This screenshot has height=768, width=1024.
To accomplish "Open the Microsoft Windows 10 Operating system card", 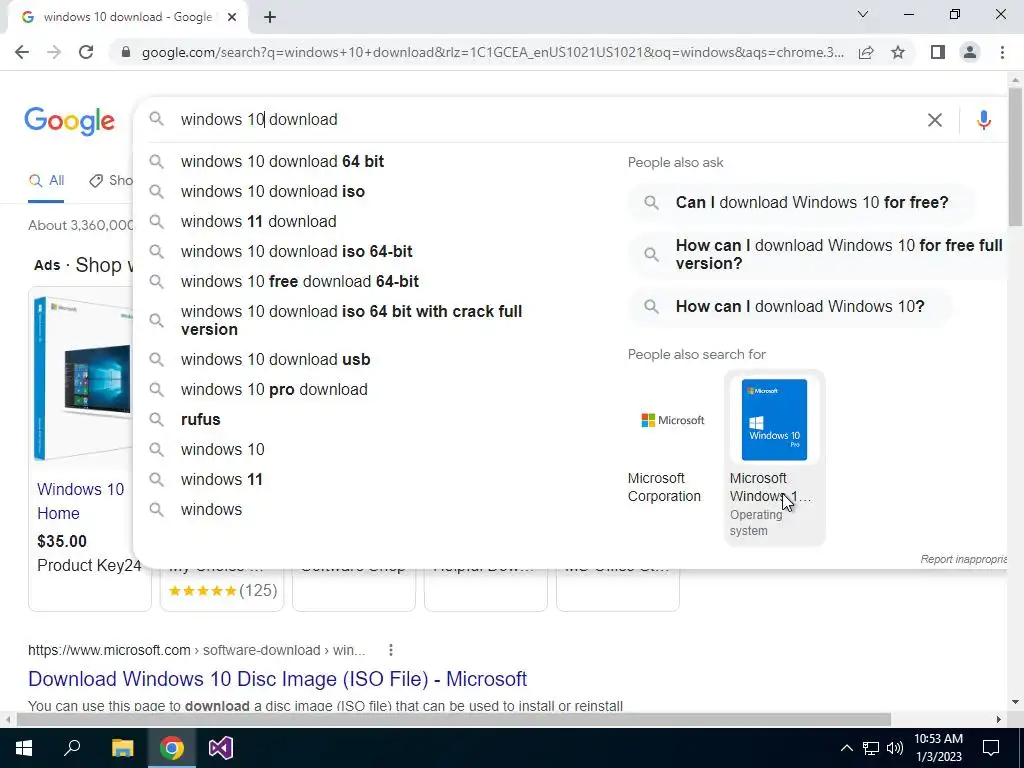I will coord(775,458).
